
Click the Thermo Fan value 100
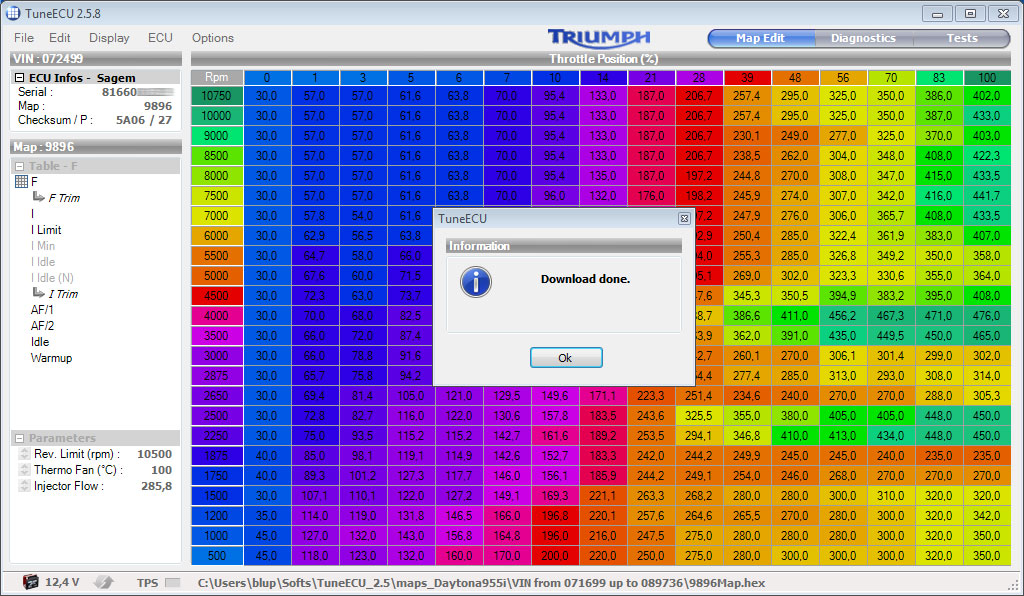pos(161,470)
